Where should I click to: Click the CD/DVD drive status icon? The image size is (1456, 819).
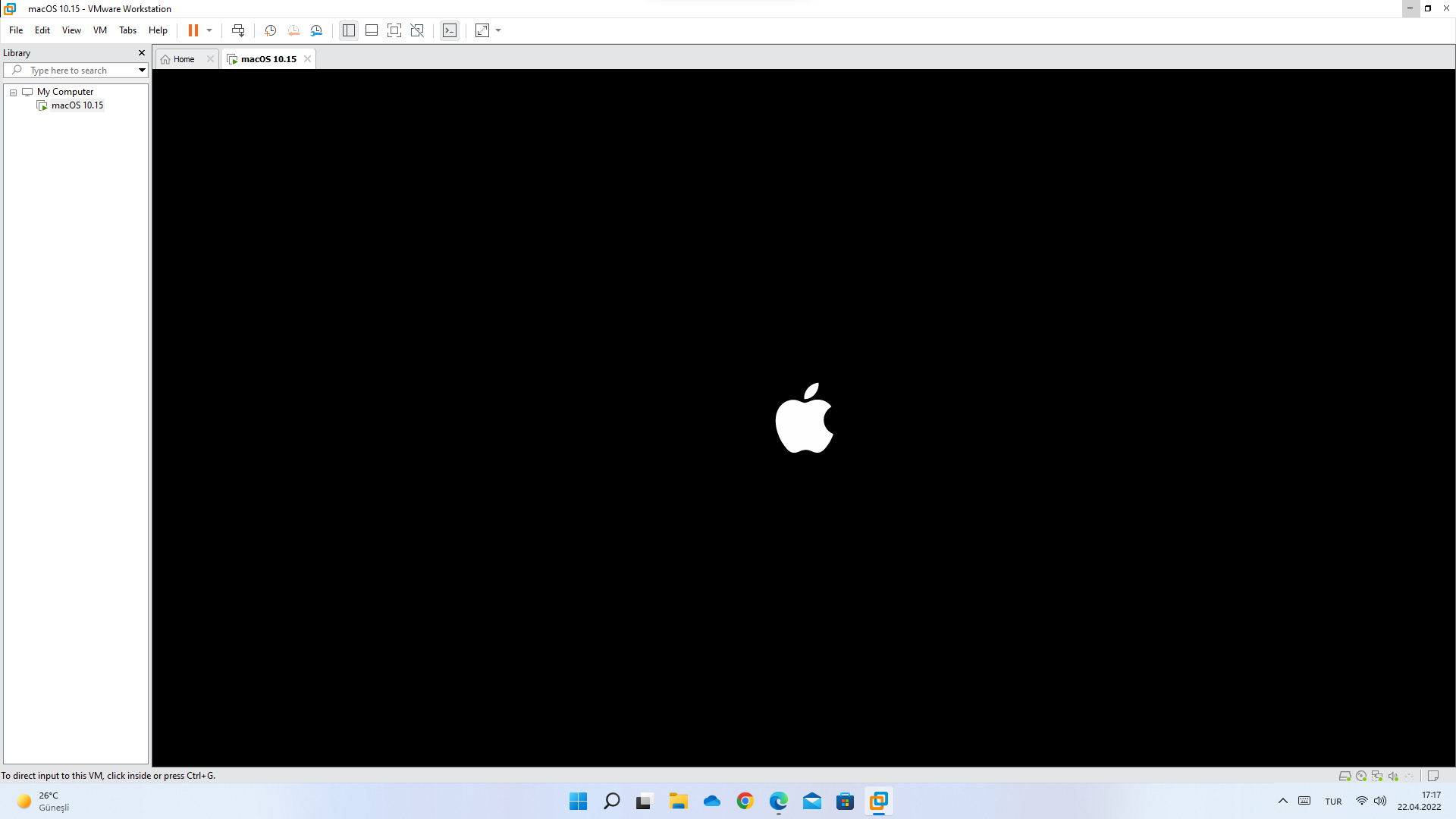(x=1361, y=776)
